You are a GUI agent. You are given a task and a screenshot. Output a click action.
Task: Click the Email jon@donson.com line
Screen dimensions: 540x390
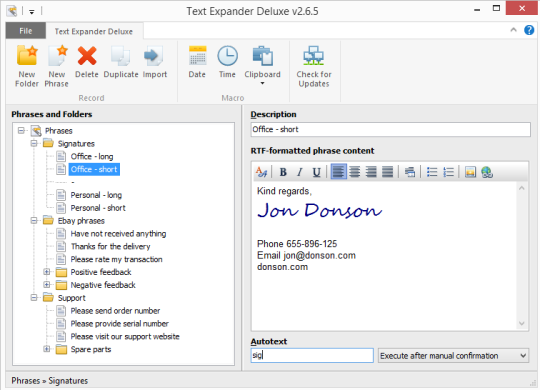click(x=306, y=255)
